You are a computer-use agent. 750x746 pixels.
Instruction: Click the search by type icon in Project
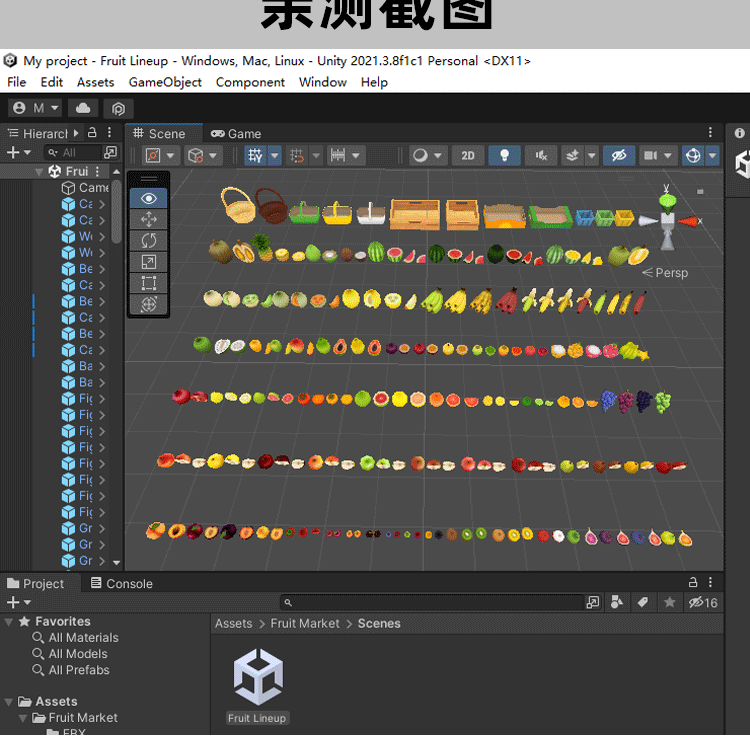[x=617, y=602]
